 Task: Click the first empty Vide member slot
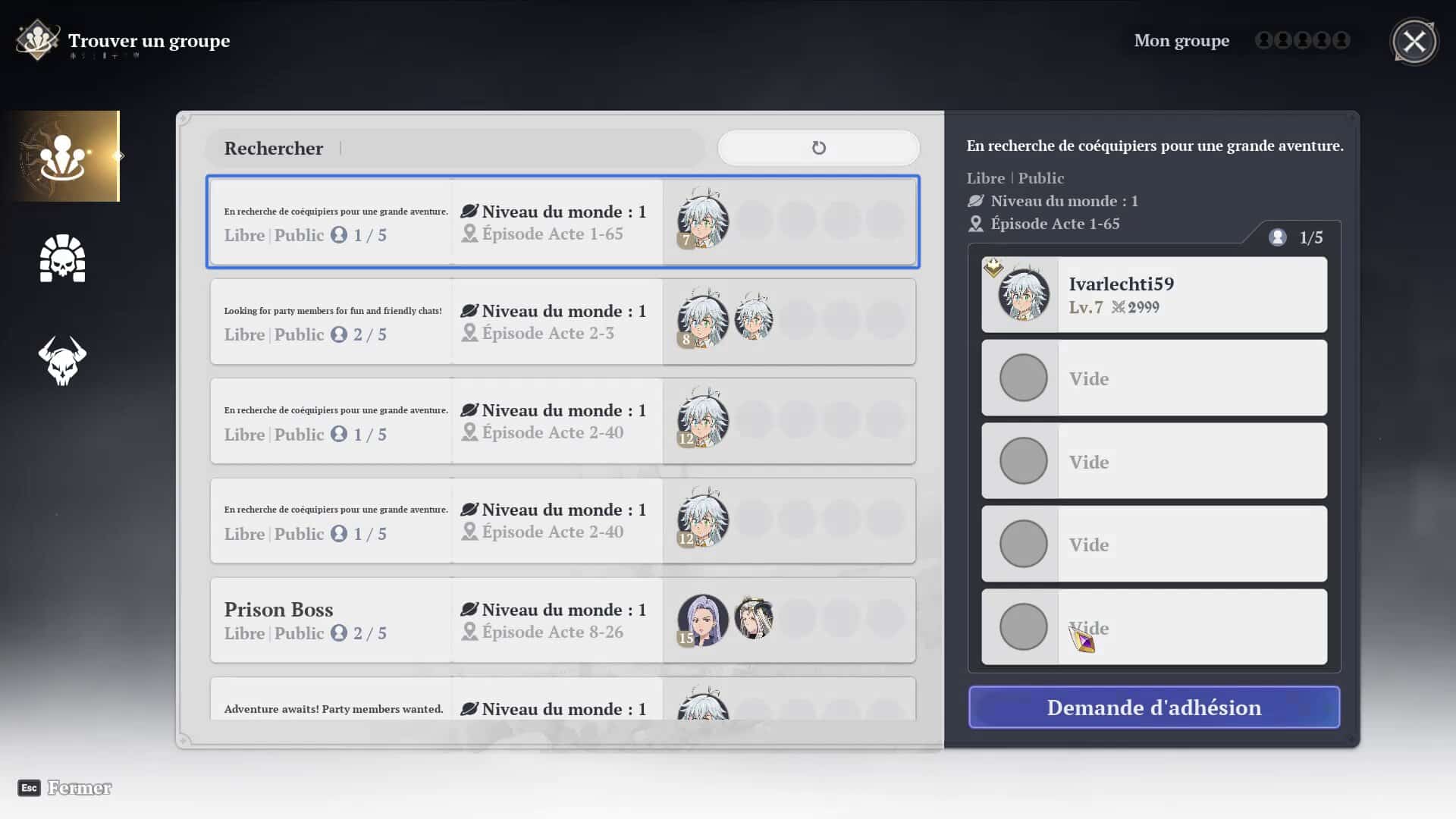click(1153, 378)
